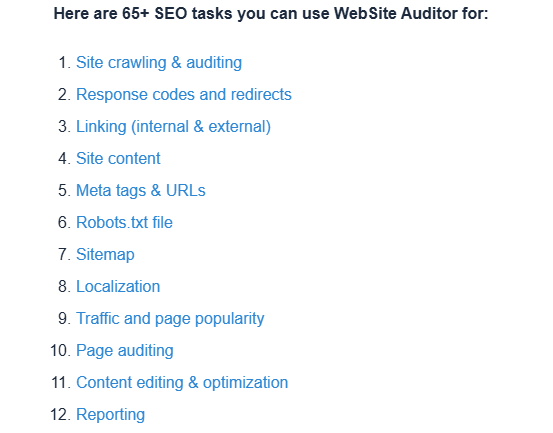Click list number 12 beside Reporting
Image resolution: width=553 pixels, height=433 pixels.
pyautogui.click(x=61, y=415)
